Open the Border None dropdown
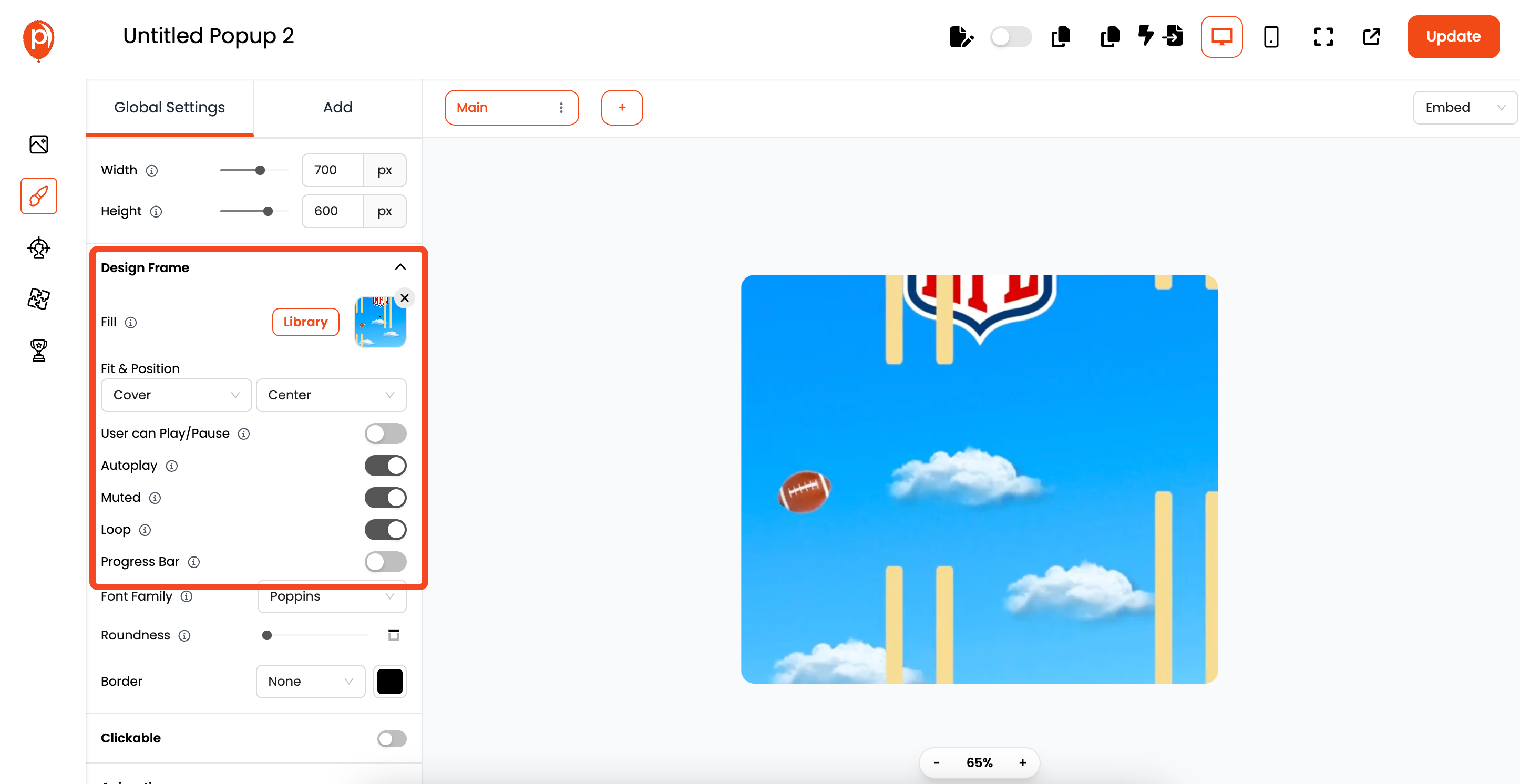Screen dimensions: 1520x784 point(311,682)
